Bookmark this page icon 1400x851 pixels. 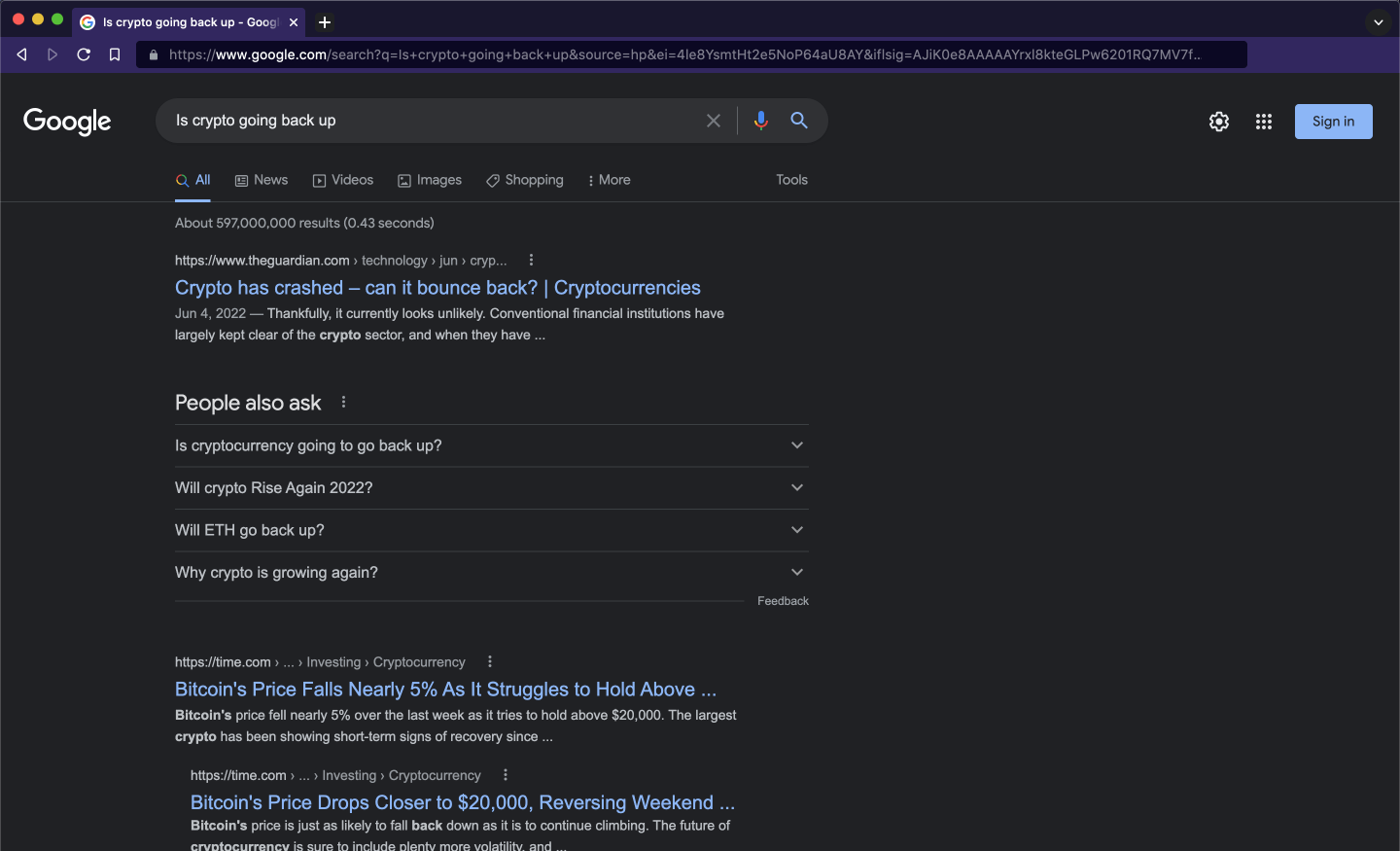115,54
